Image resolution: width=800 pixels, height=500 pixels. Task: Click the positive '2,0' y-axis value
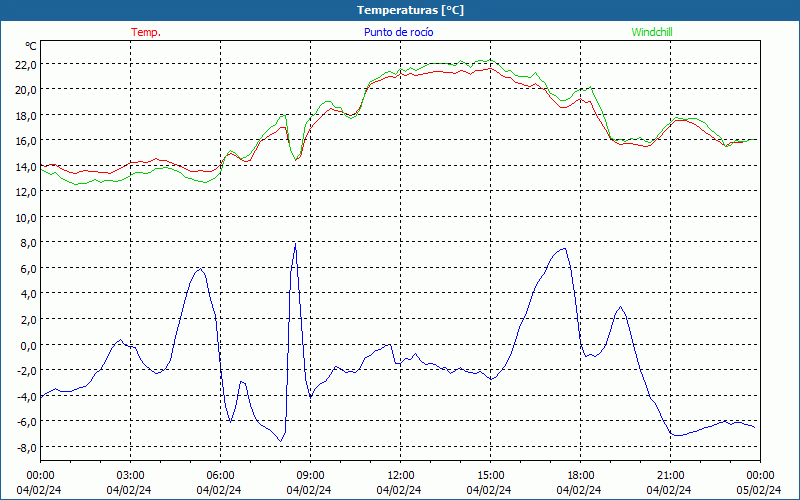pos(29,319)
